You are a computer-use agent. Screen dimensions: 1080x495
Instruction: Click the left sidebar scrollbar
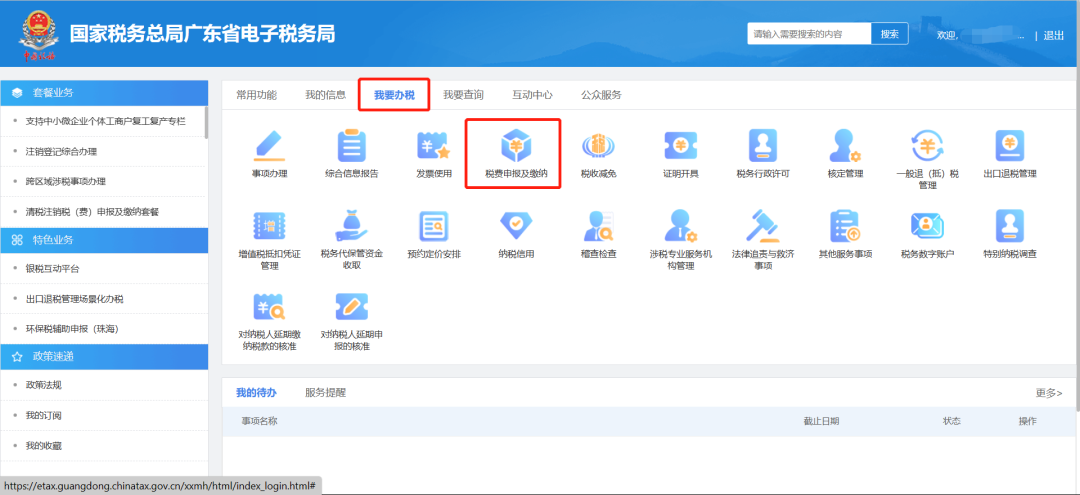point(207,123)
